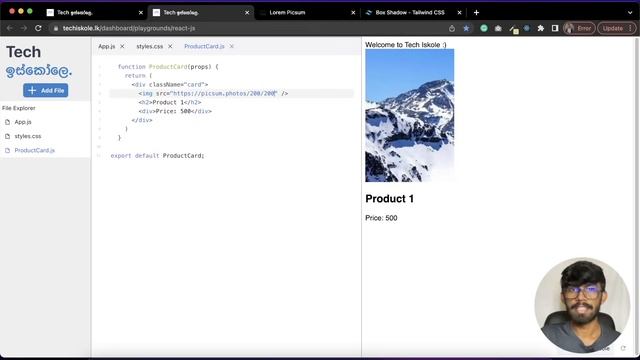This screenshot has width=640, height=360.
Task: Close the Lorem Picsum browser tab
Action: pos(353,13)
